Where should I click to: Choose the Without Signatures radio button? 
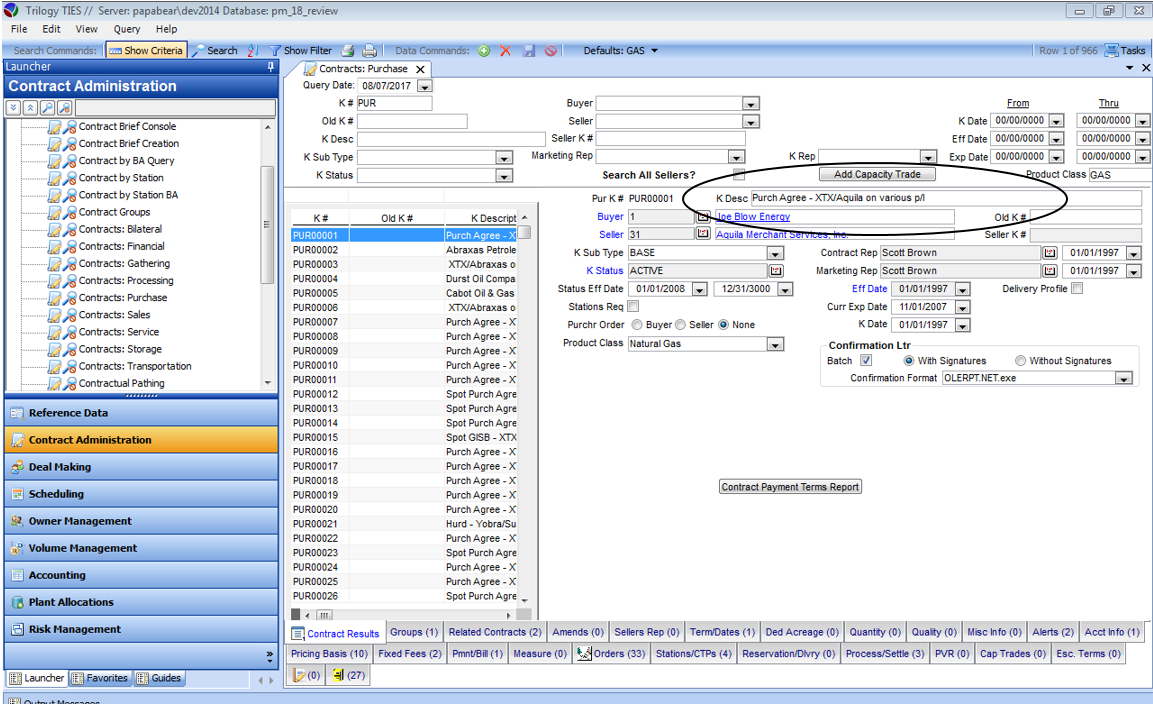click(x=1020, y=361)
